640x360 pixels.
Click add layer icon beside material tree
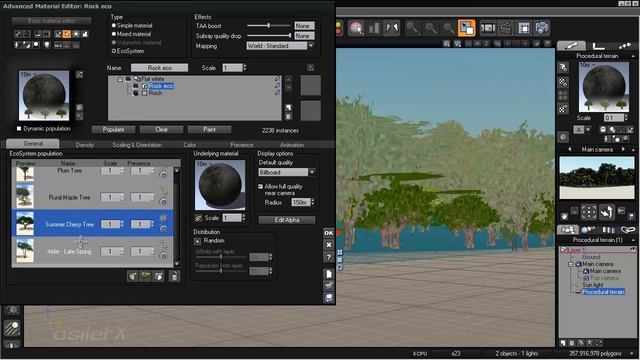point(289,107)
